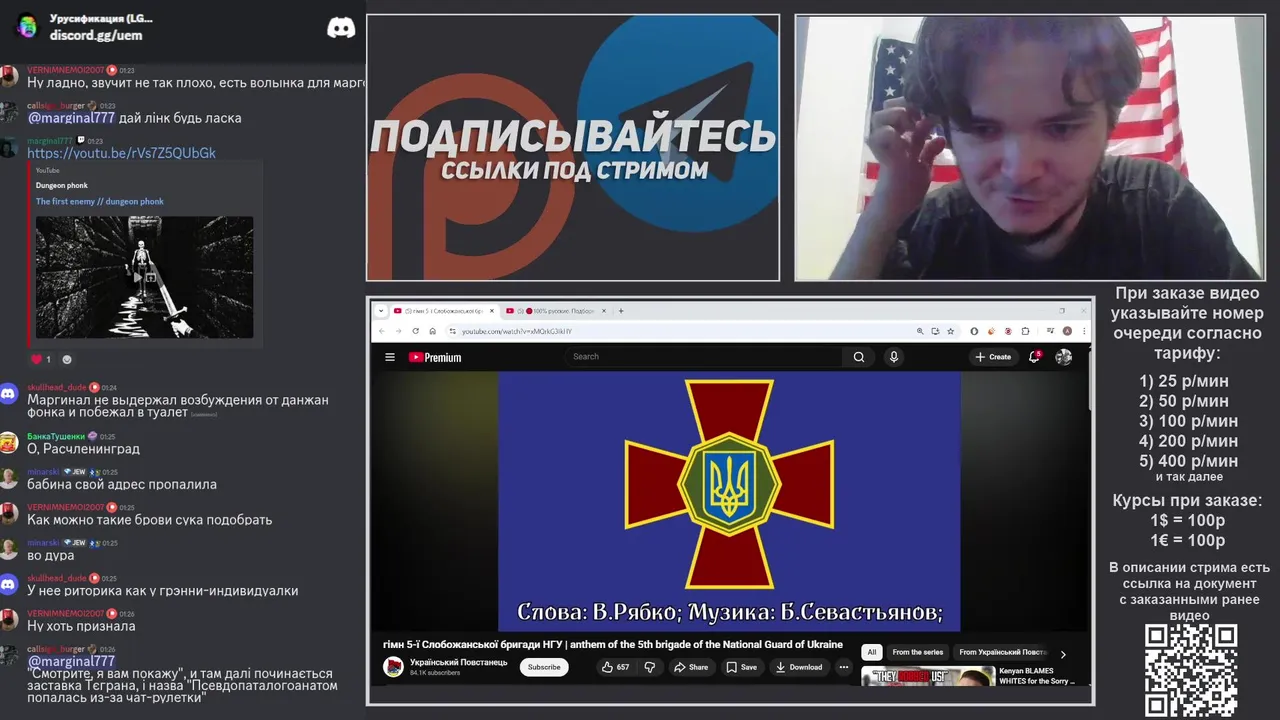
Task: Click the @marginal777 mention at bottom message
Action: (71, 661)
